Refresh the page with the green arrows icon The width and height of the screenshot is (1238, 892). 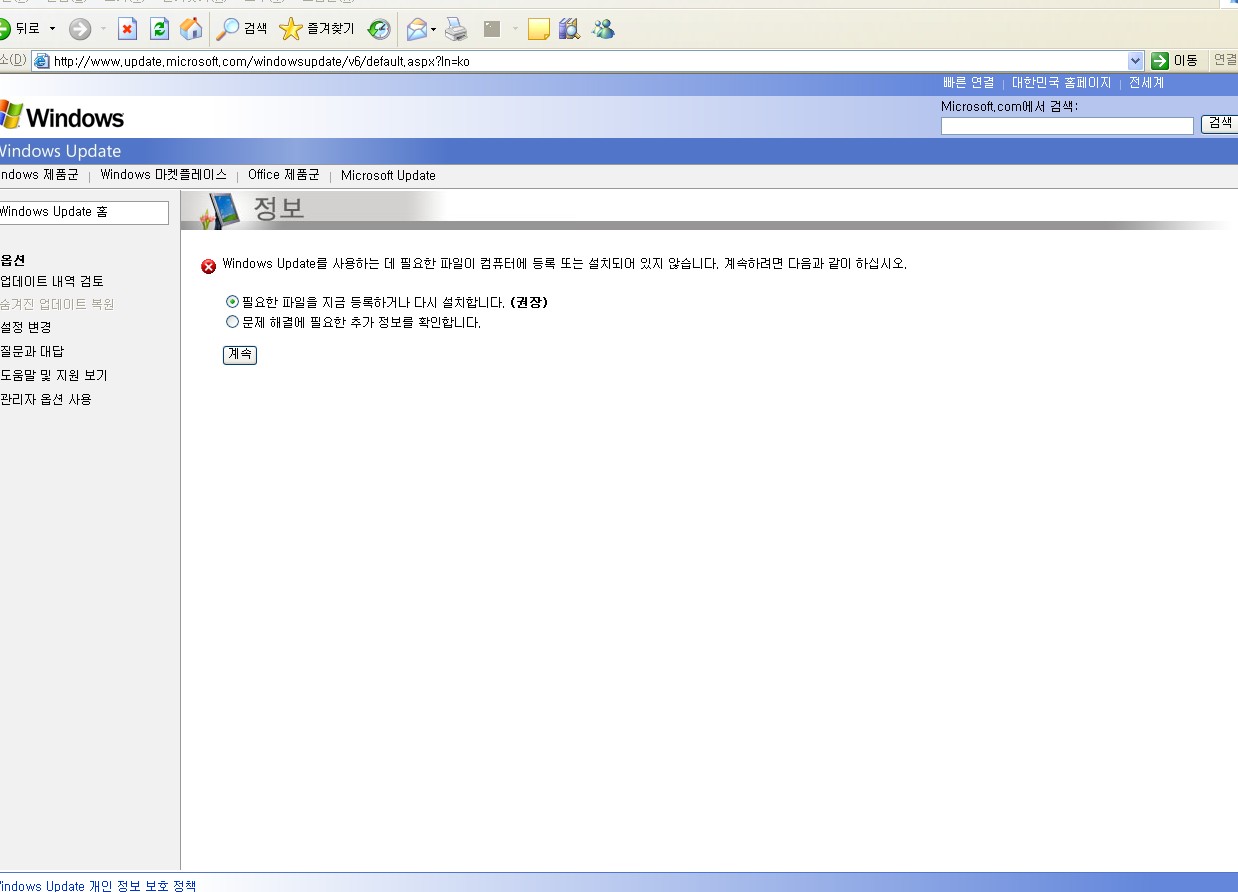coord(159,29)
